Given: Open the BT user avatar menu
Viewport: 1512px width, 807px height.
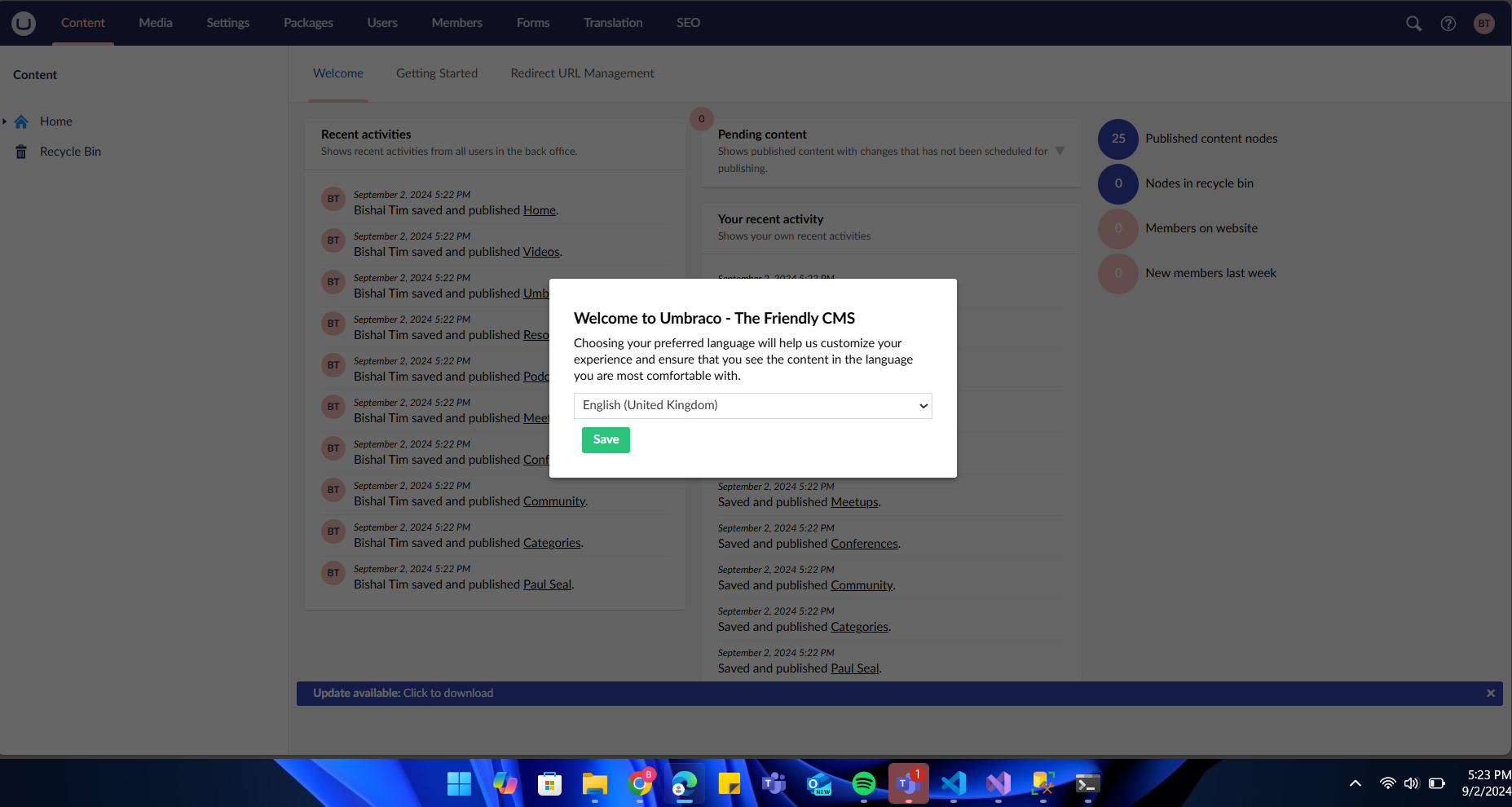Looking at the screenshot, I should coord(1484,24).
